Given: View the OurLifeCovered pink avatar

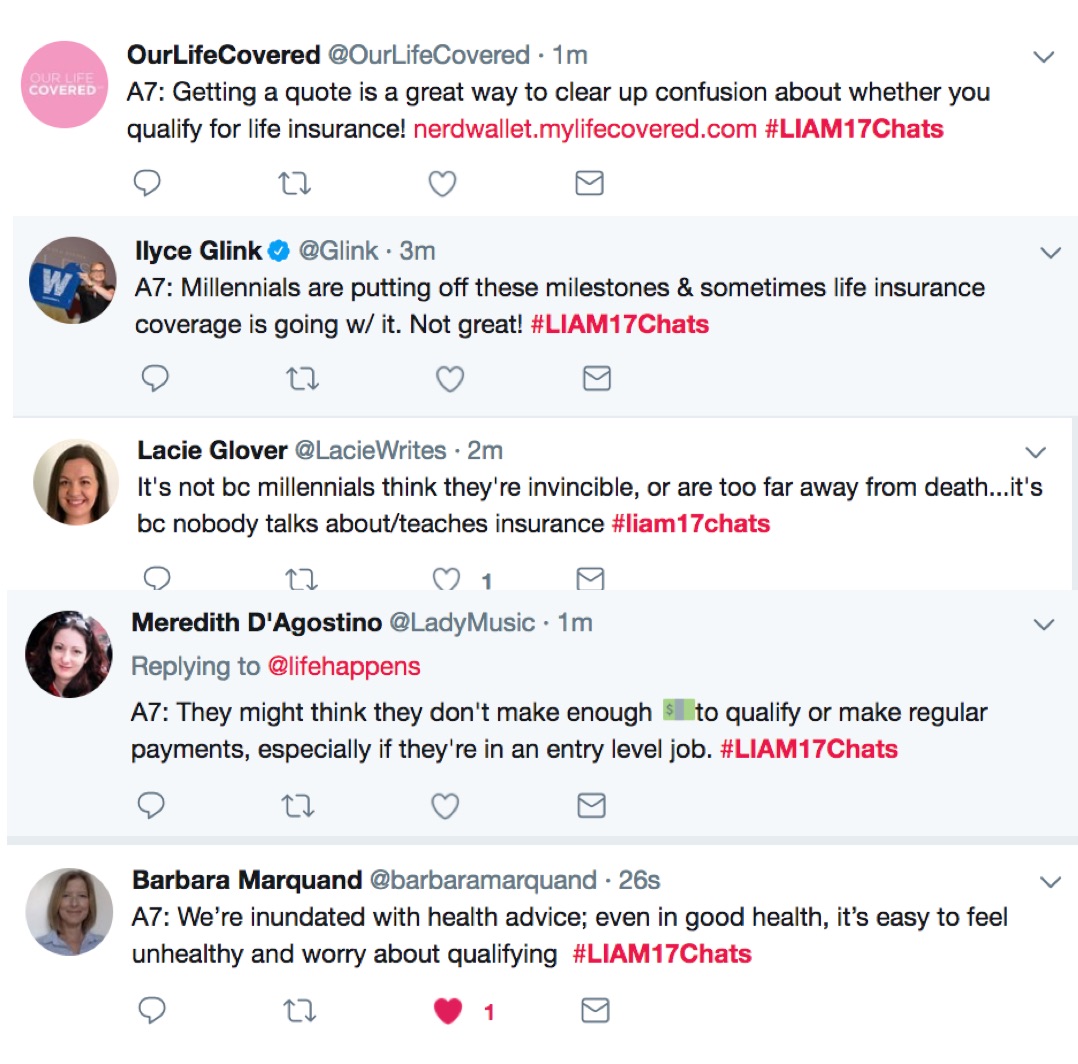Looking at the screenshot, I should click(x=64, y=85).
